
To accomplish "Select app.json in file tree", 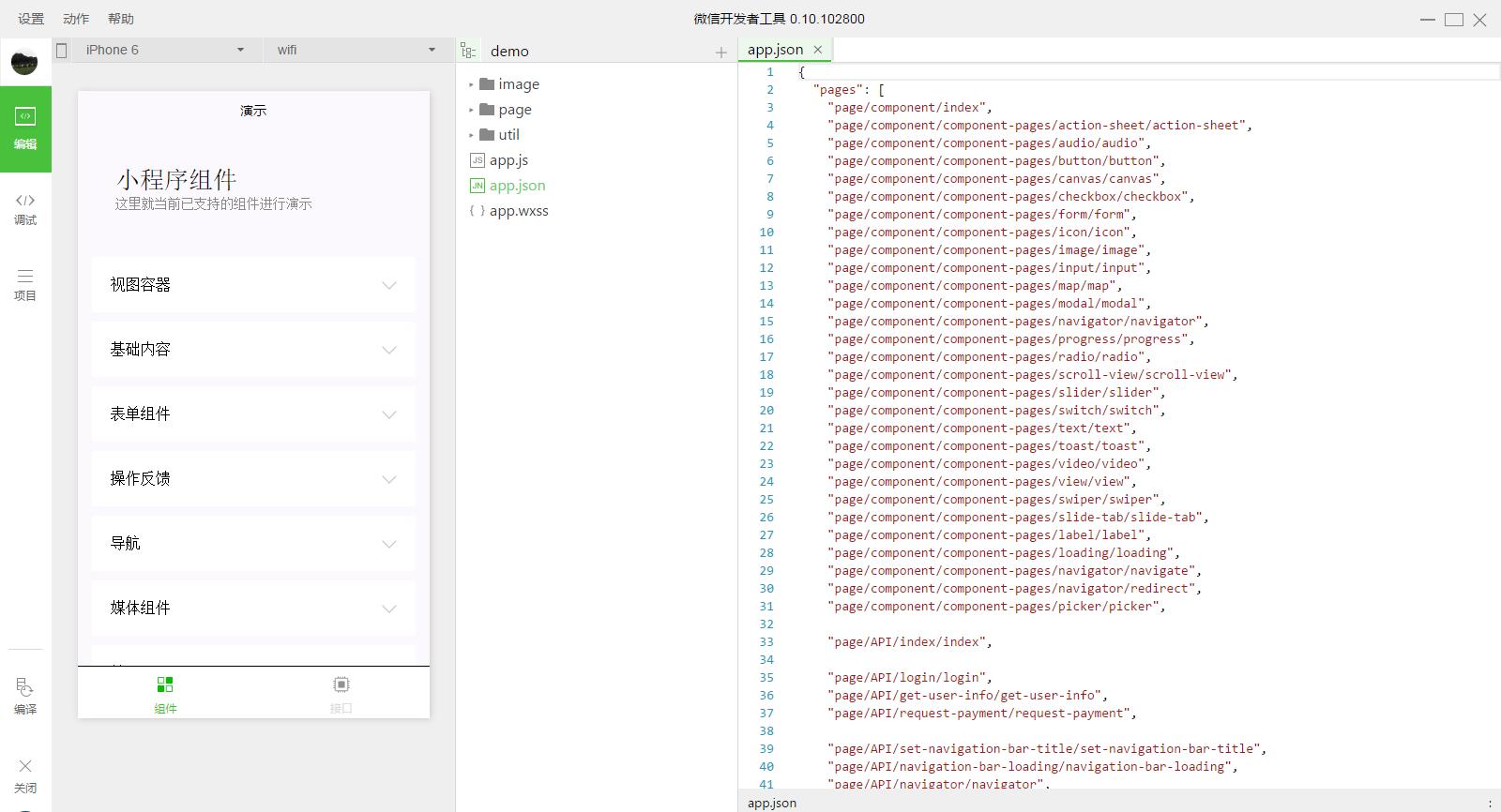I will (x=517, y=186).
